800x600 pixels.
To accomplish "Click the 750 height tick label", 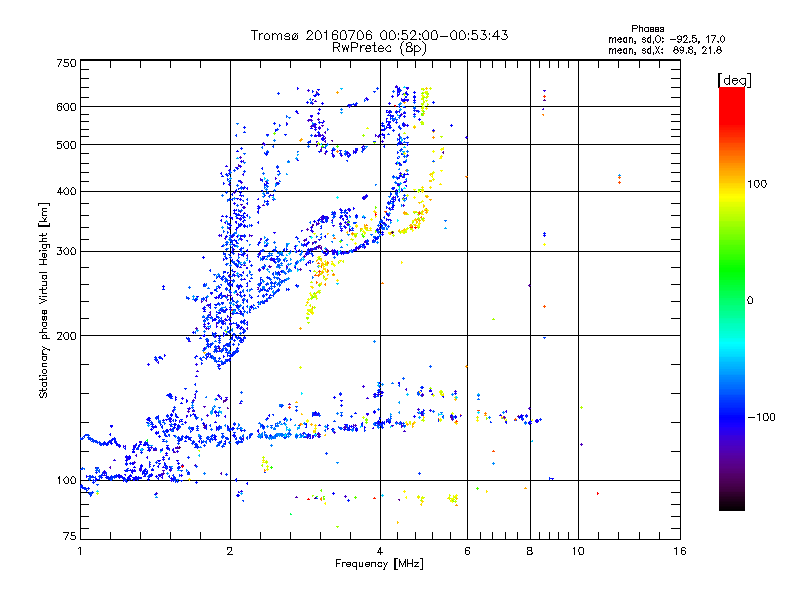I will (x=66, y=63).
